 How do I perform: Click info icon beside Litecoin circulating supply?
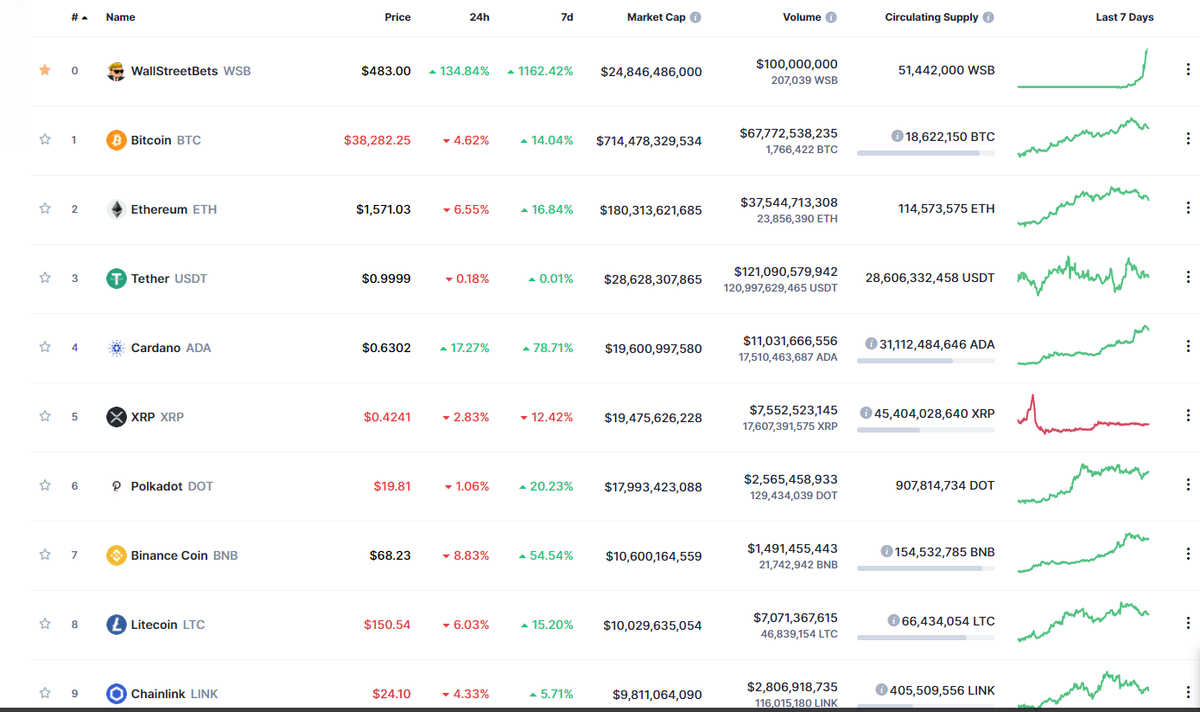coord(893,620)
